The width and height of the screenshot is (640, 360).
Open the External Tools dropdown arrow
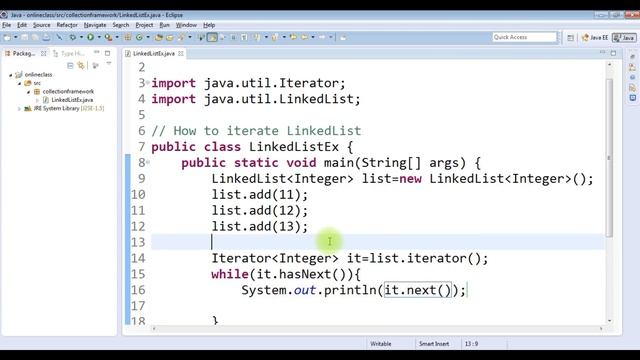(x=117, y=38)
